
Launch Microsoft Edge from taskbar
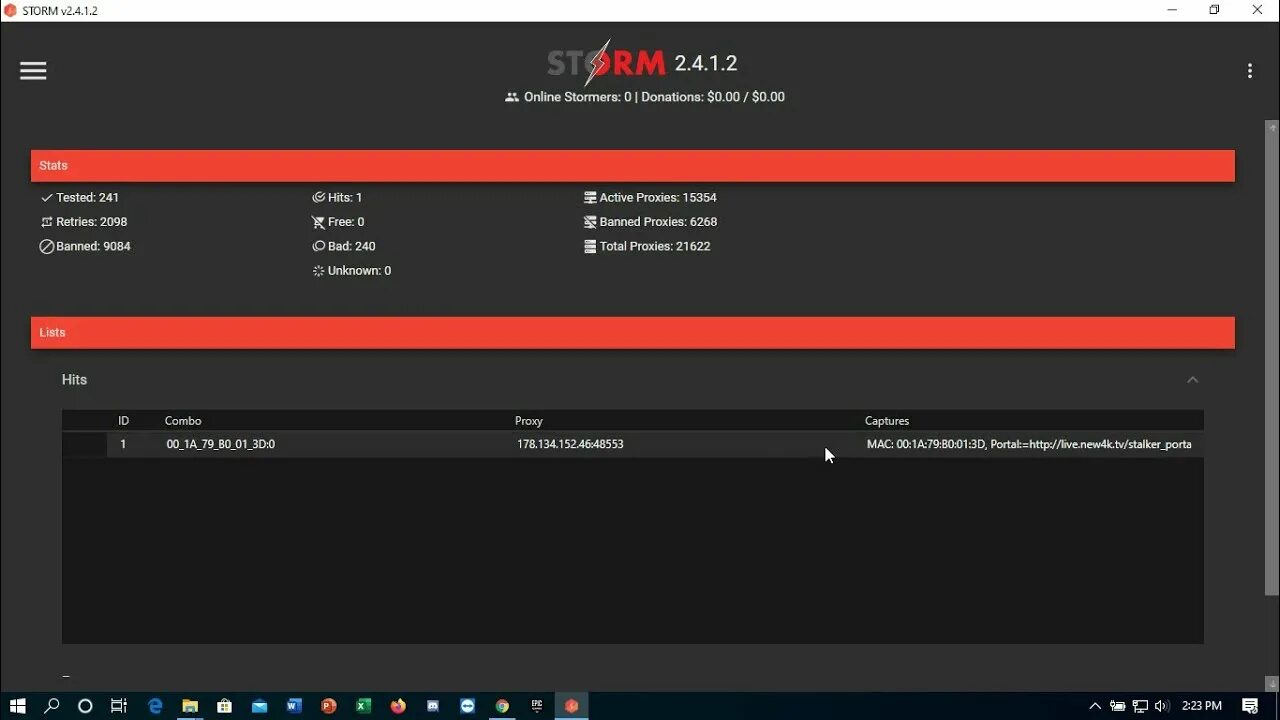tap(155, 706)
